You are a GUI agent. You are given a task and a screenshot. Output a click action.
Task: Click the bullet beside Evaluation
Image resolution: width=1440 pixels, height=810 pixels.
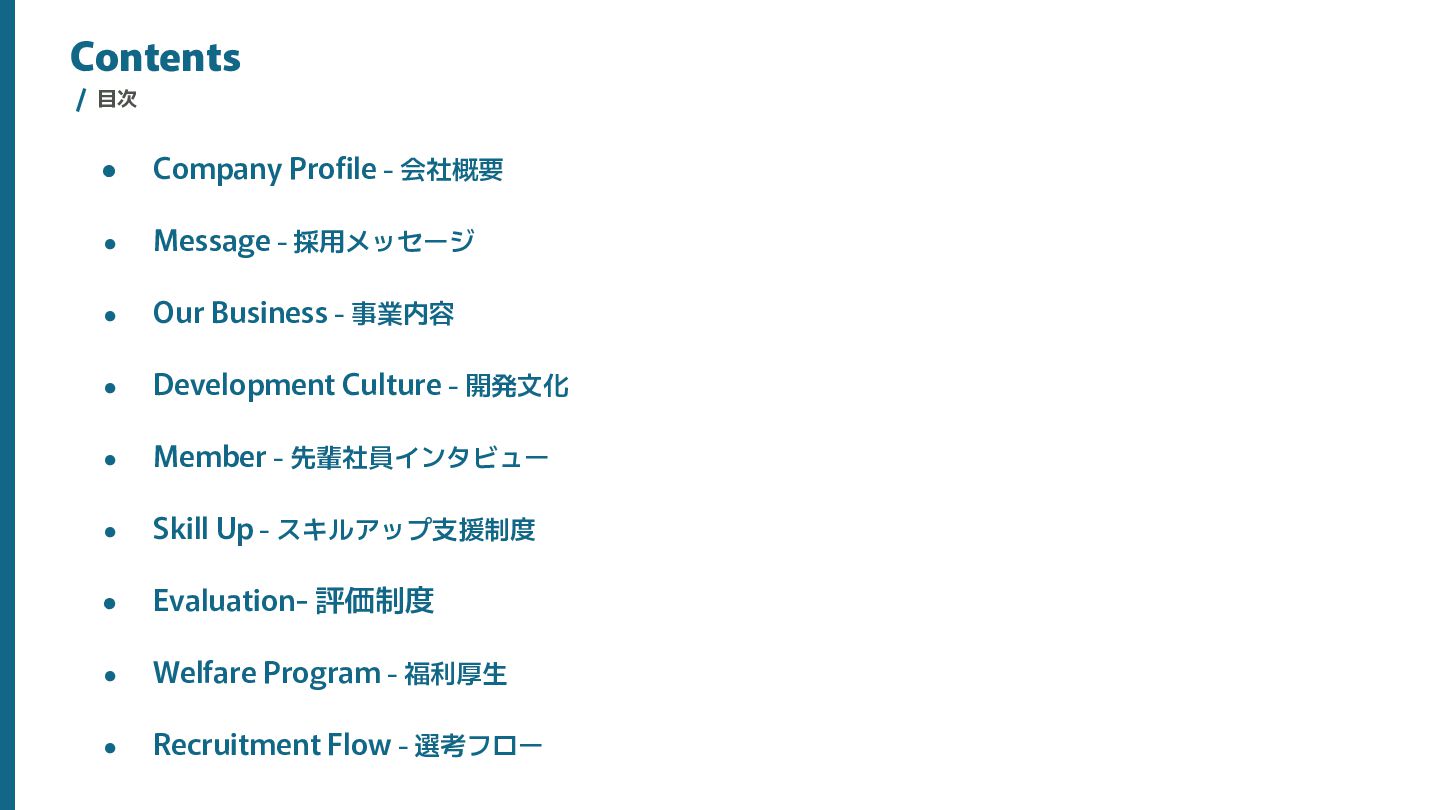(110, 603)
